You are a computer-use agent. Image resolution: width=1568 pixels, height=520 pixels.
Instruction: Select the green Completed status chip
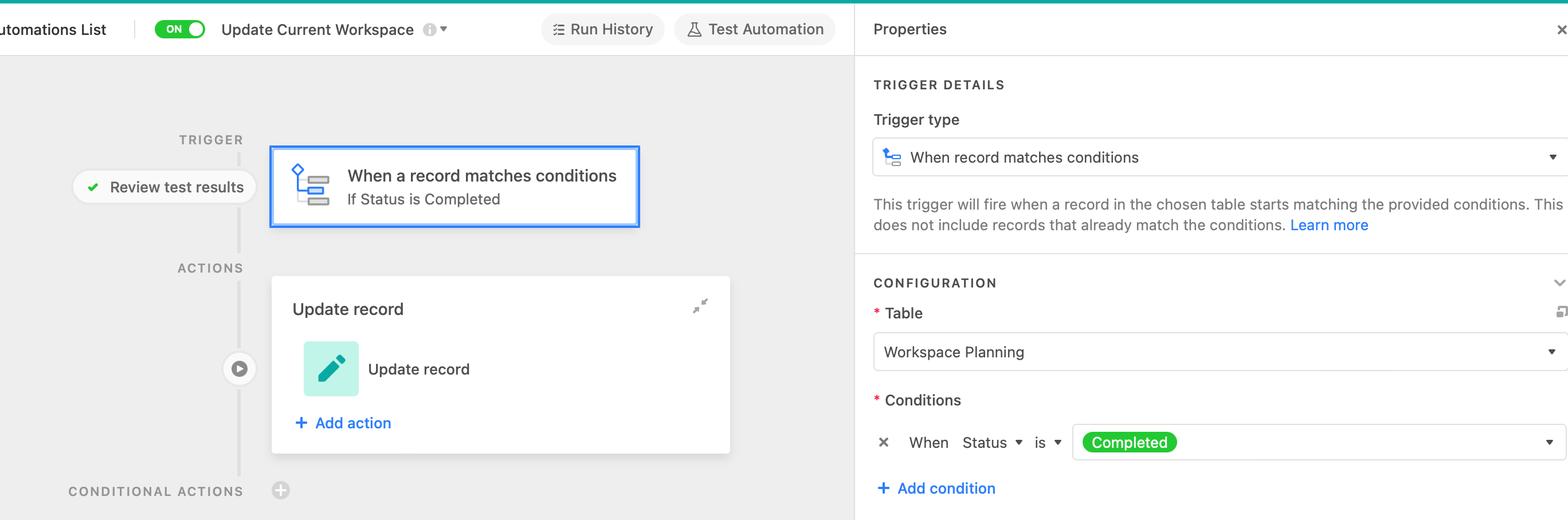1128,442
